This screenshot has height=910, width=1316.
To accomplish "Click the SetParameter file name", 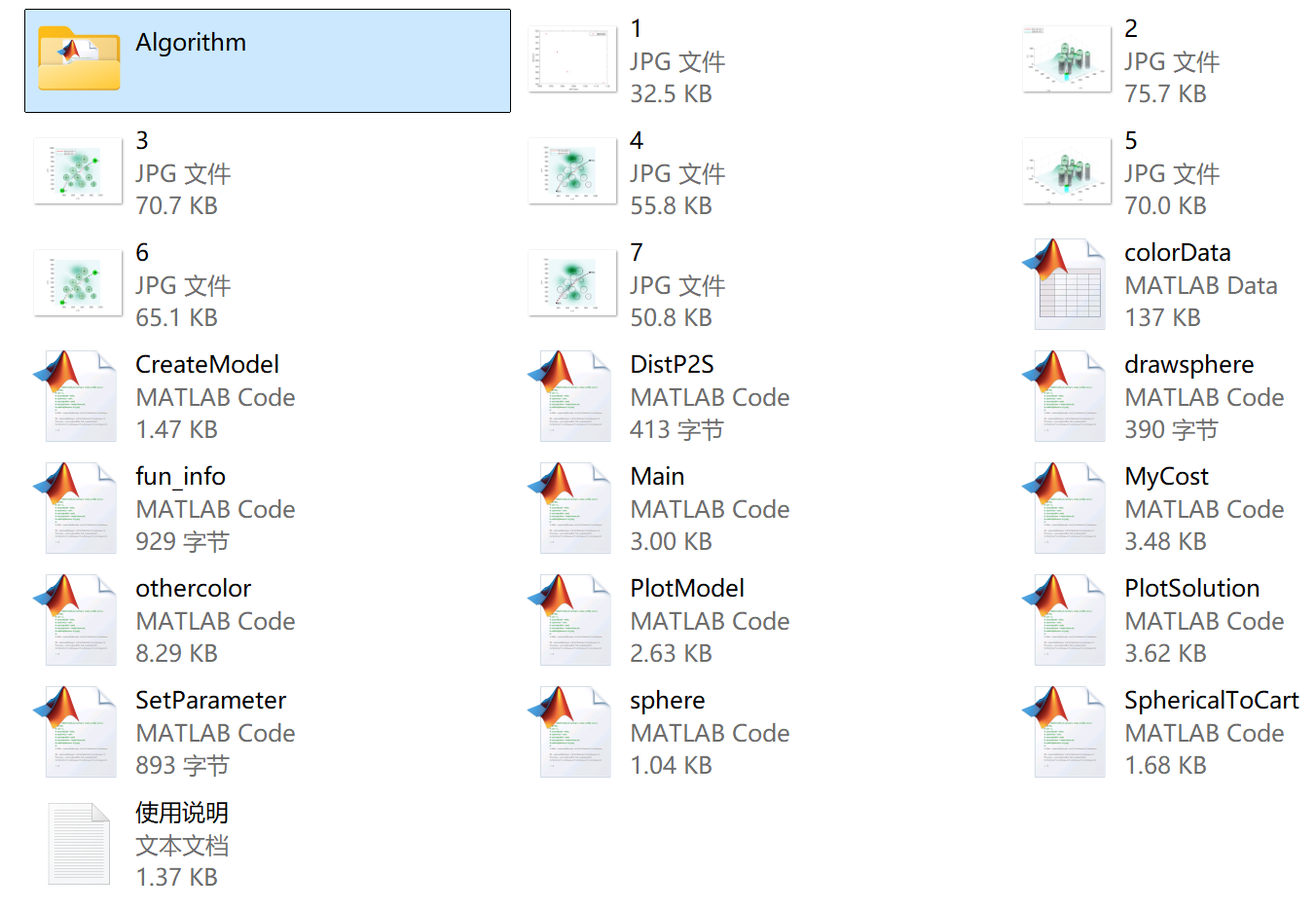I will (x=210, y=700).
